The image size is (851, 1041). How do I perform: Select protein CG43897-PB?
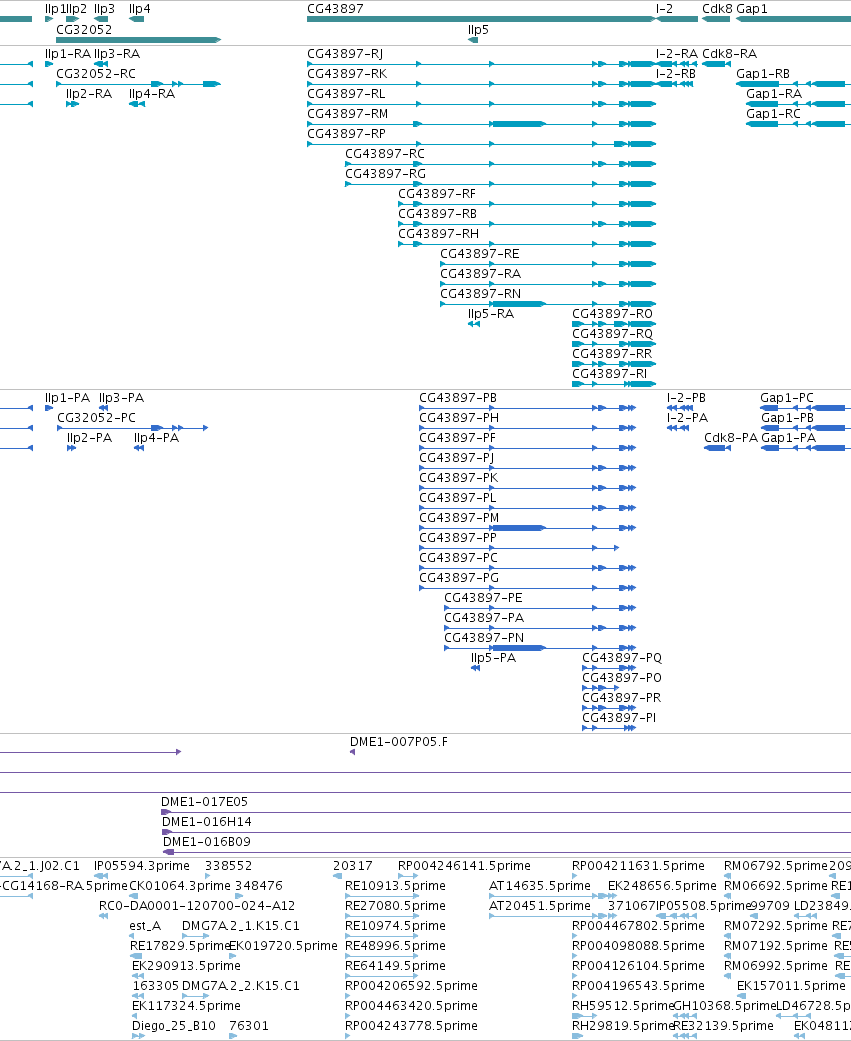(x=528, y=408)
